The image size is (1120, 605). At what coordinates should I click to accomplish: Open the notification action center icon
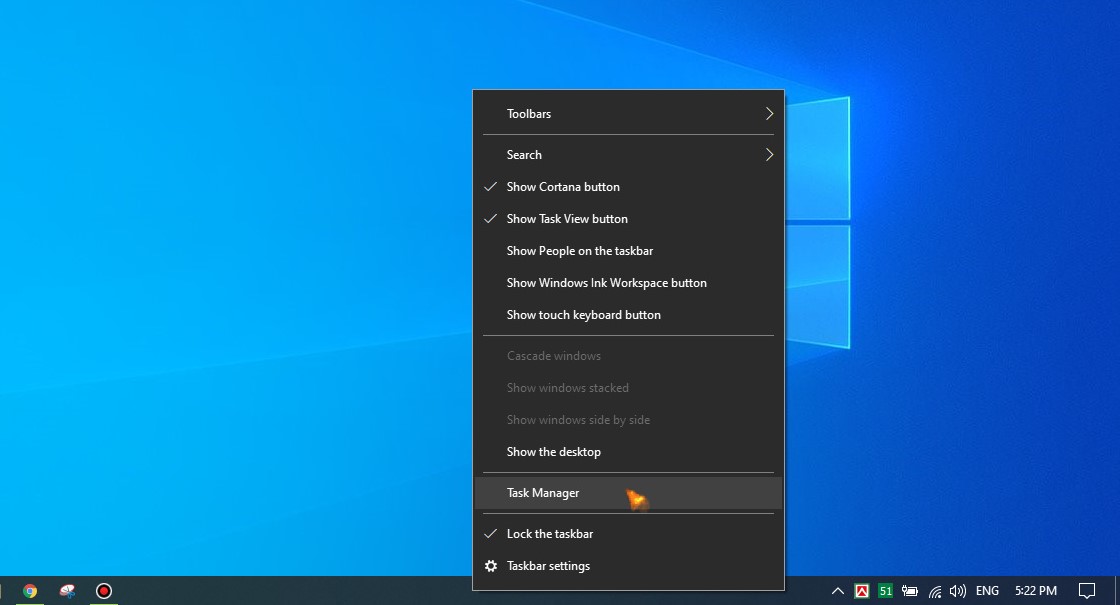[1087, 591]
